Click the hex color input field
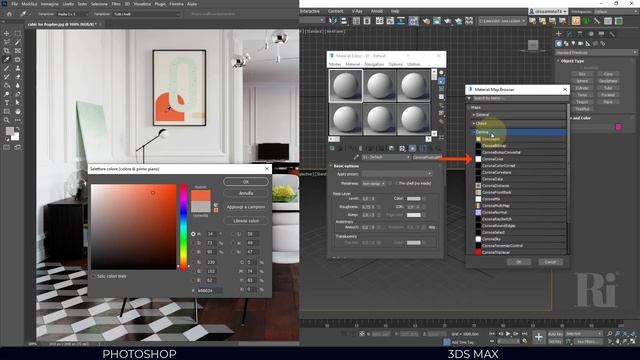The width and height of the screenshot is (640, 360). (210, 290)
